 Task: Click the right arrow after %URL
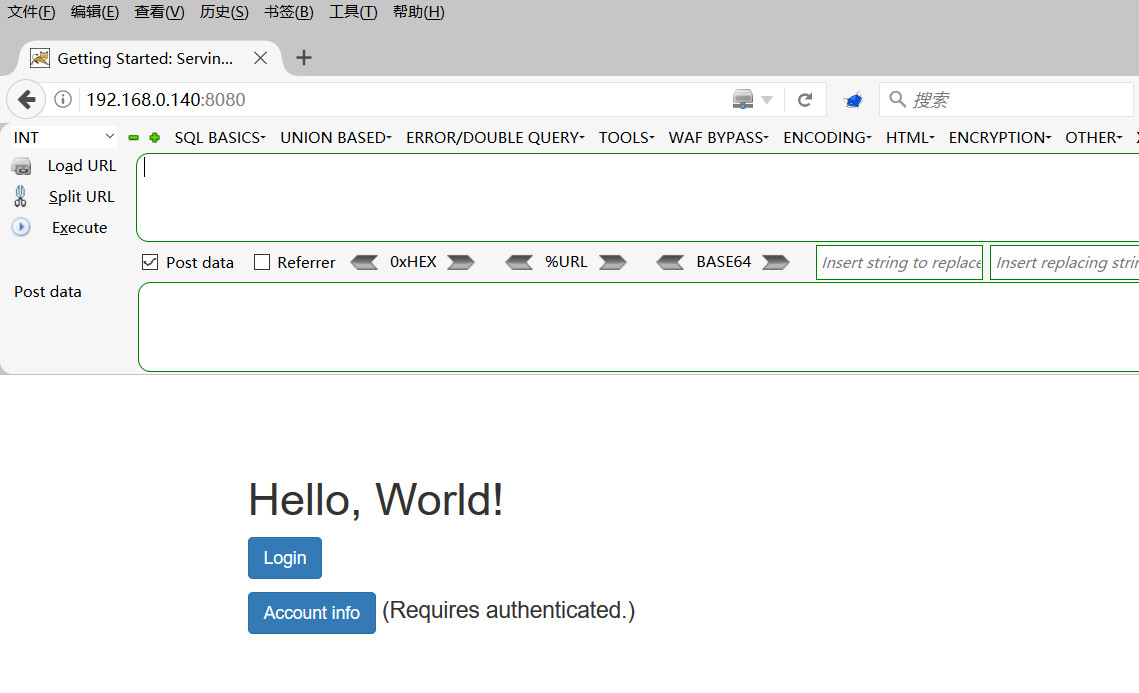(612, 262)
